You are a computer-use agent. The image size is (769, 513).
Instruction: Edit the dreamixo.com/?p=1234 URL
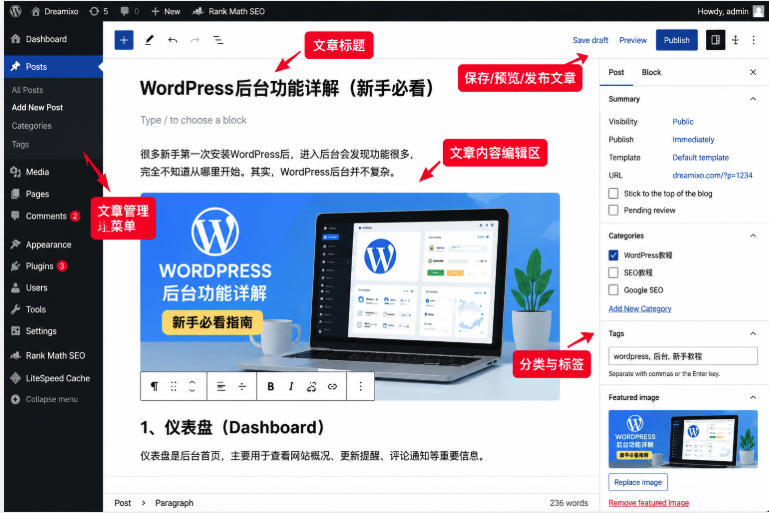(712, 176)
